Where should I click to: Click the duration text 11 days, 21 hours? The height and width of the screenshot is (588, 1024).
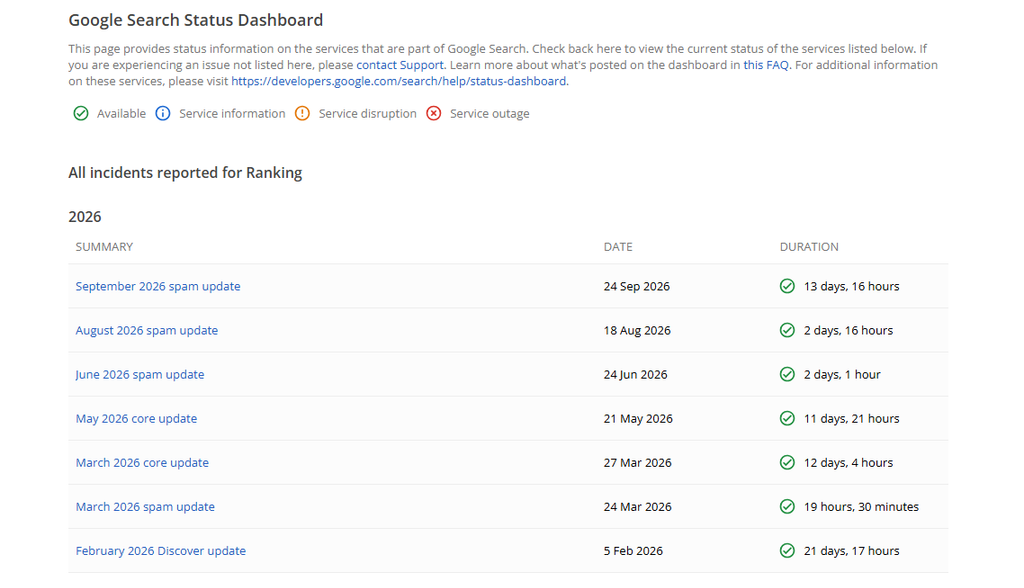tap(852, 419)
